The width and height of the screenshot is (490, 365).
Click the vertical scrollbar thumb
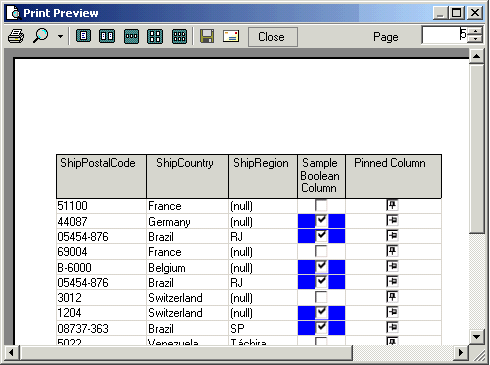pos(476,149)
